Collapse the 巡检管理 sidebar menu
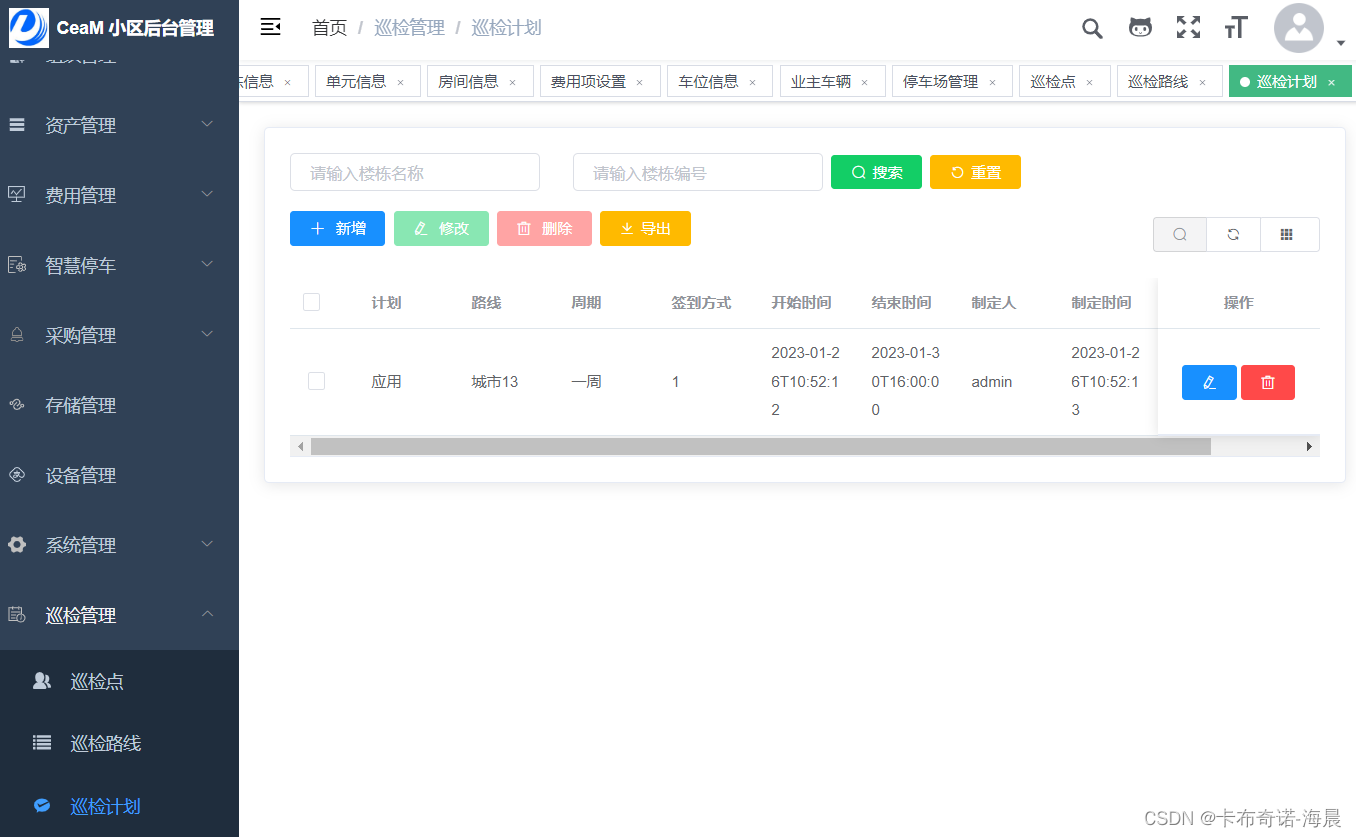 point(119,615)
